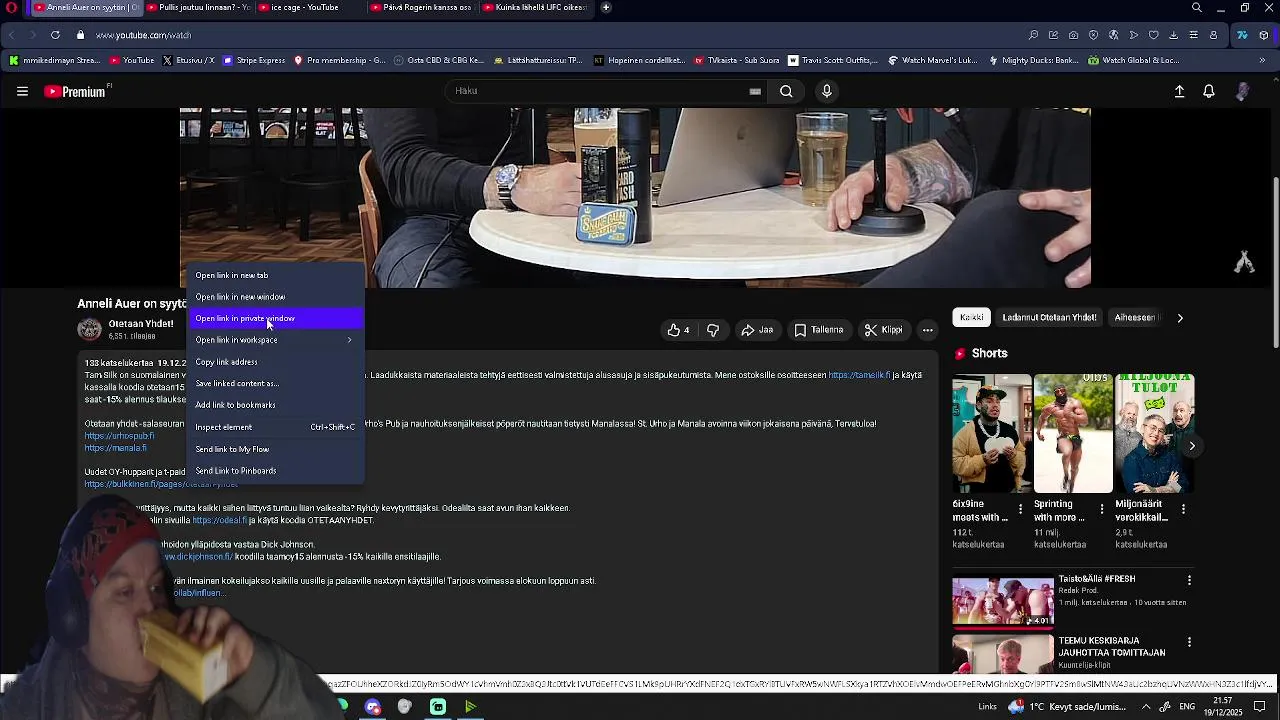Open weather widget 1°C in taskbar
This screenshot has width=1280, height=720.
click(1065, 707)
